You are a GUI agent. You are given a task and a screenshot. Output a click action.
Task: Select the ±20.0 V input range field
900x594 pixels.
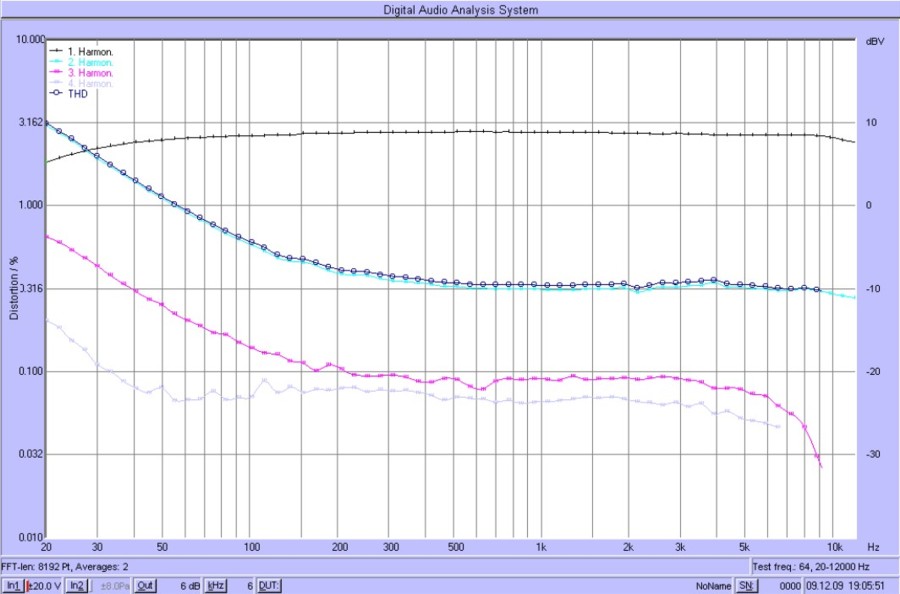[x=44, y=585]
